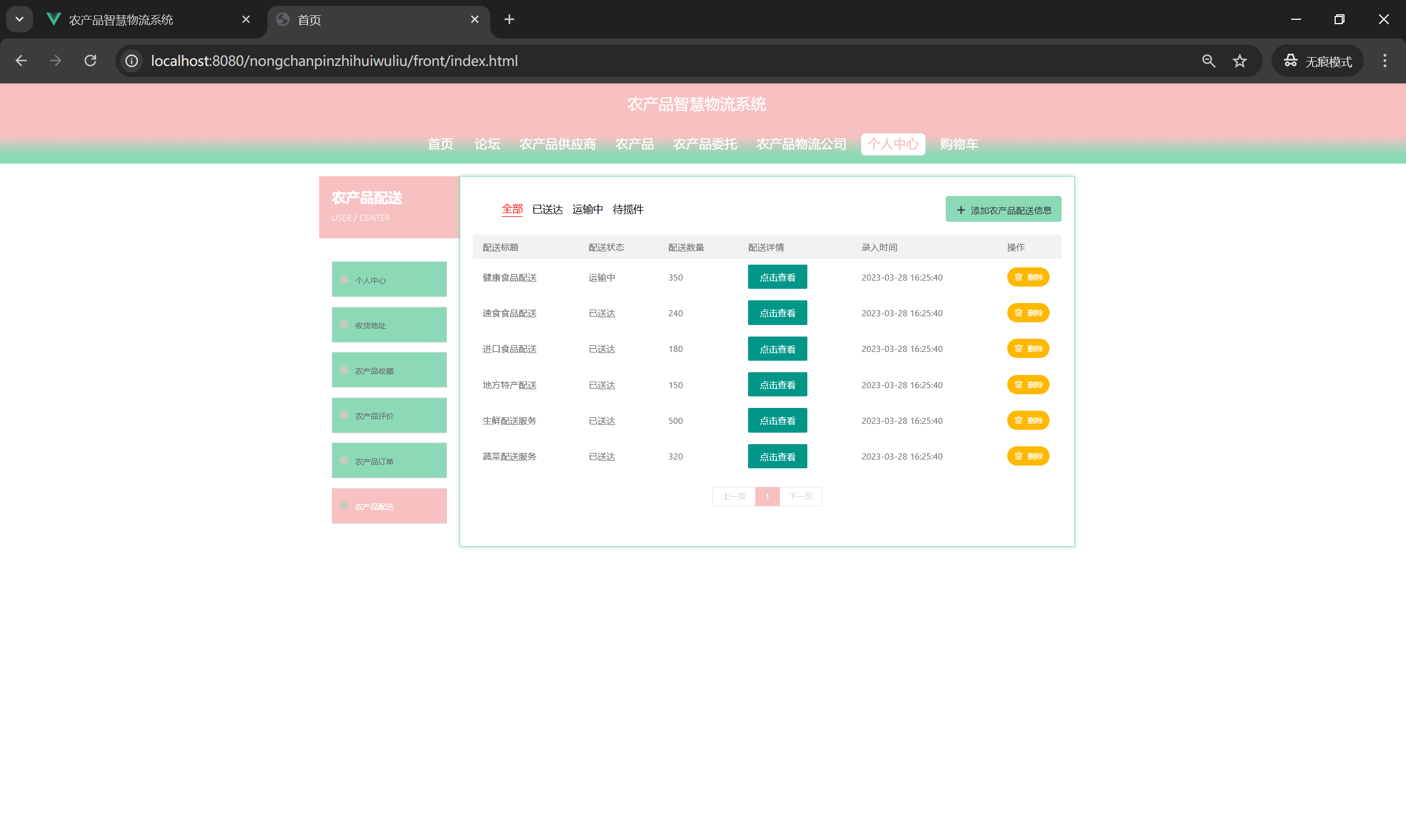Open 农产品物流公司 in navigation menu
The image size is (1406, 840).
(x=801, y=144)
